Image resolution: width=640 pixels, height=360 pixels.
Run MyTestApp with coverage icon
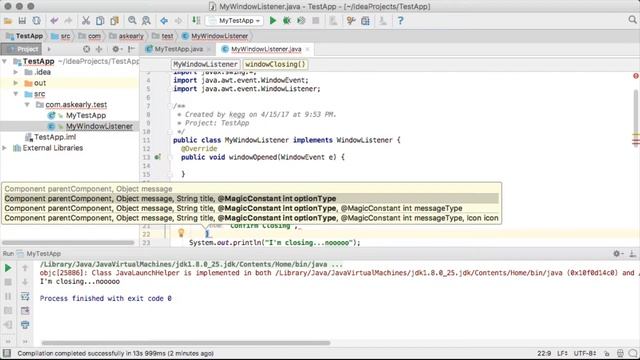301,21
